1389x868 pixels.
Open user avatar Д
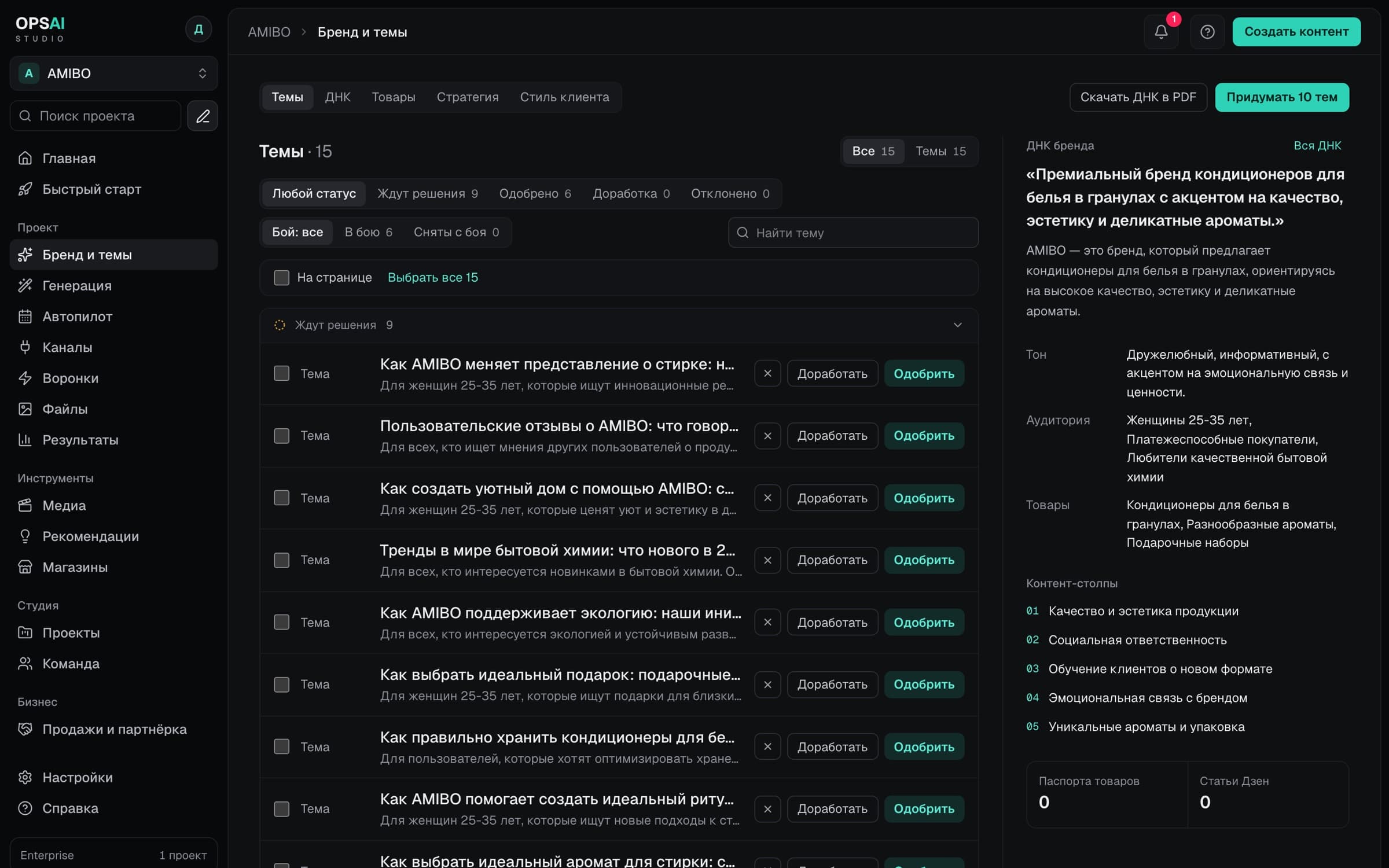(x=199, y=29)
